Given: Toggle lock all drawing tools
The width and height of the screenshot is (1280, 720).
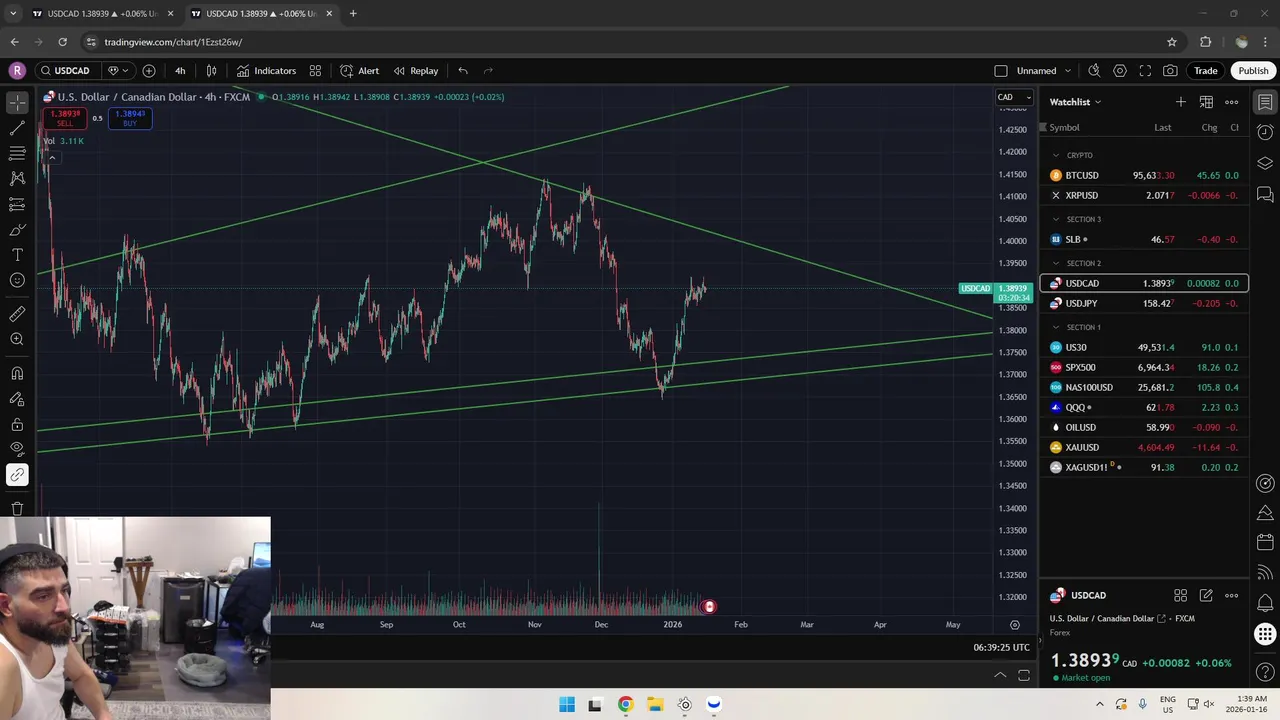Looking at the screenshot, I should (17, 423).
